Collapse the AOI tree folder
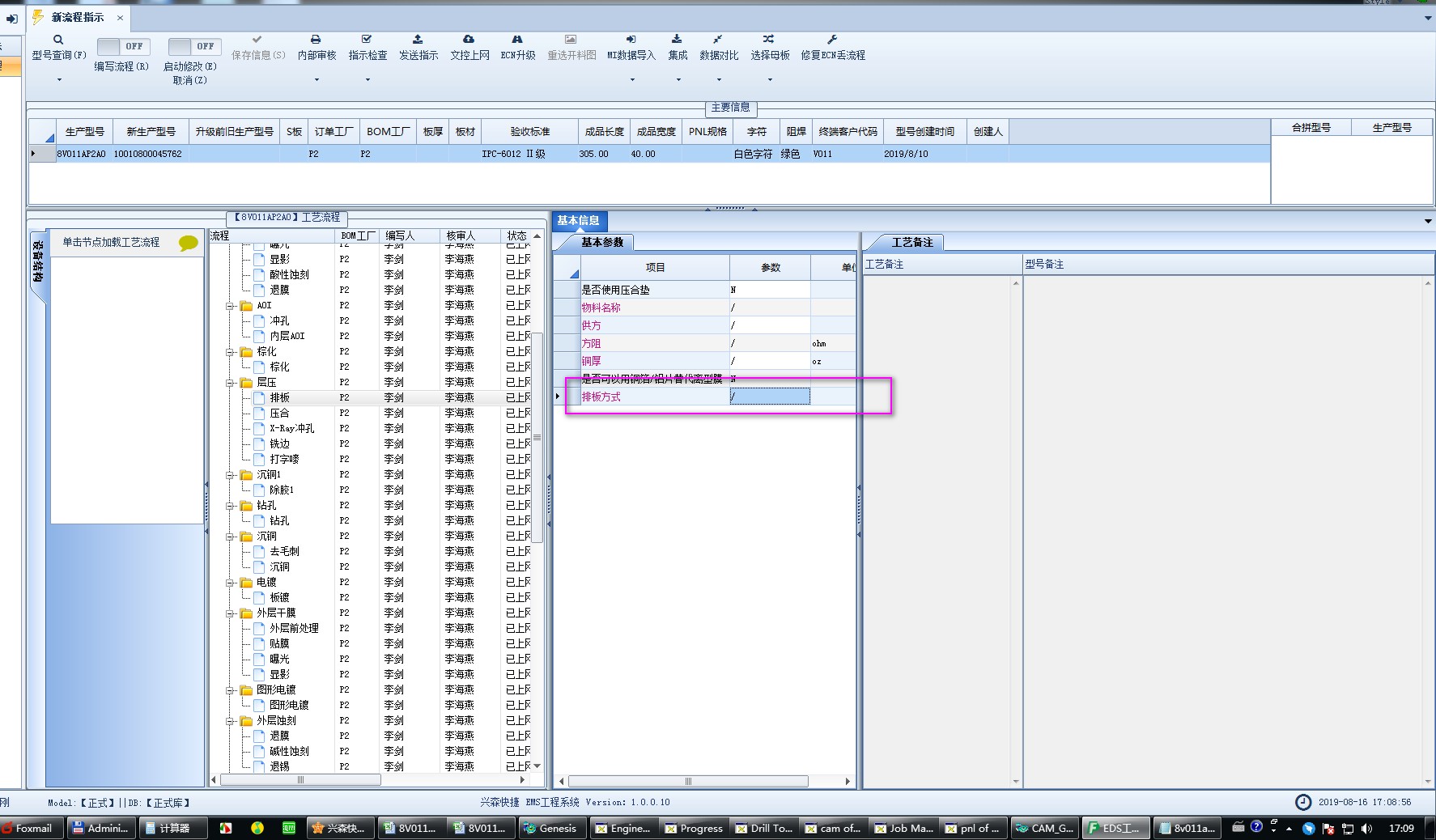 (x=230, y=305)
